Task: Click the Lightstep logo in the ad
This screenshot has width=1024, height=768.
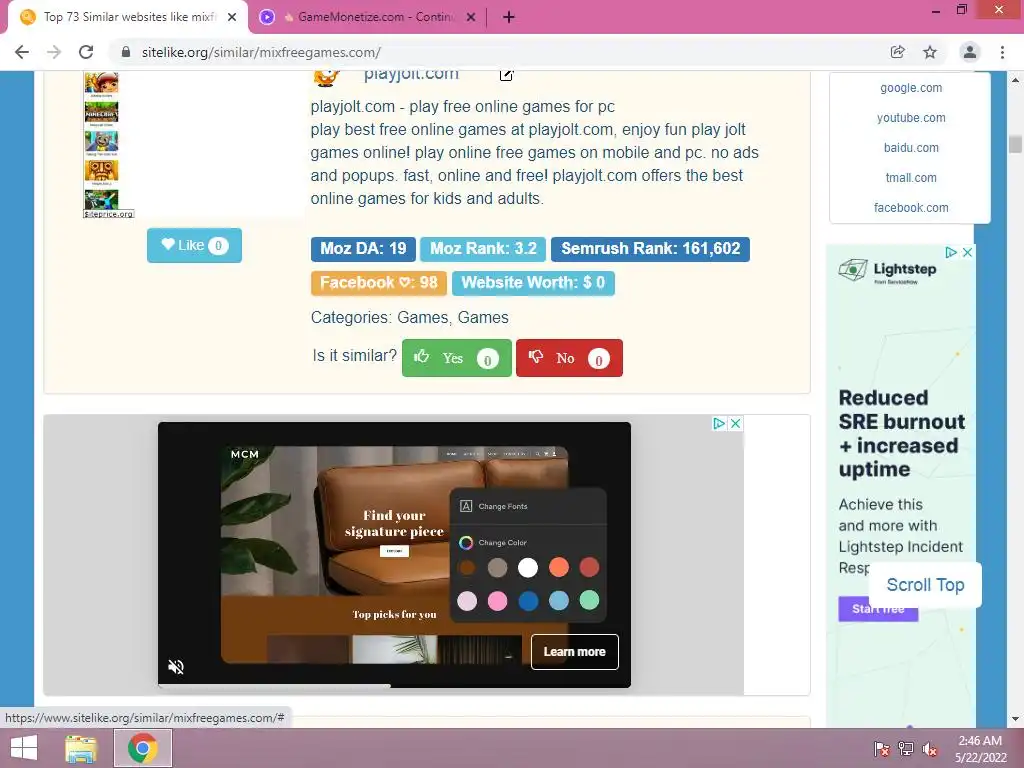Action: tap(888, 270)
